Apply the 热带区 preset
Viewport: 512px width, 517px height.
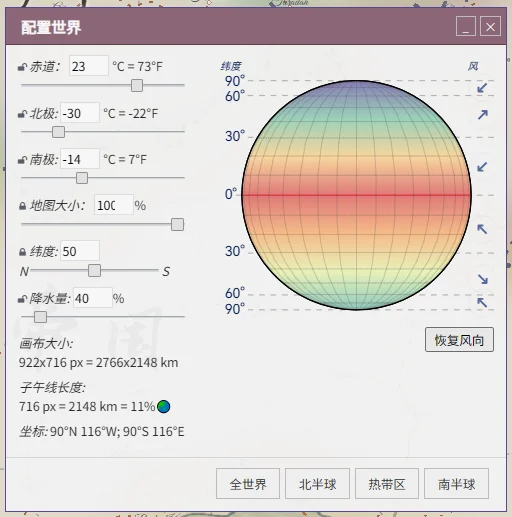[387, 484]
